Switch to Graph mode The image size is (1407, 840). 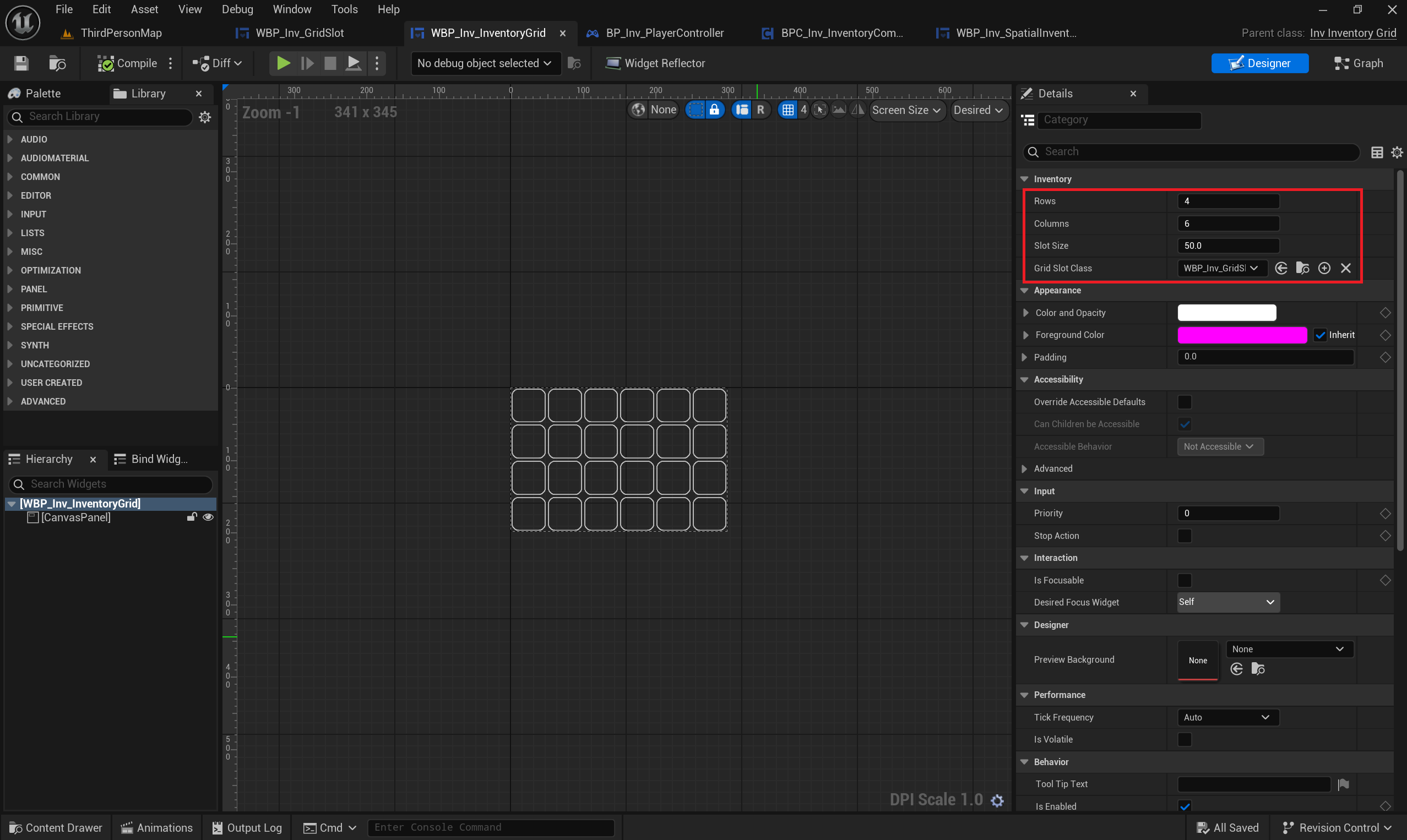coord(1359,63)
